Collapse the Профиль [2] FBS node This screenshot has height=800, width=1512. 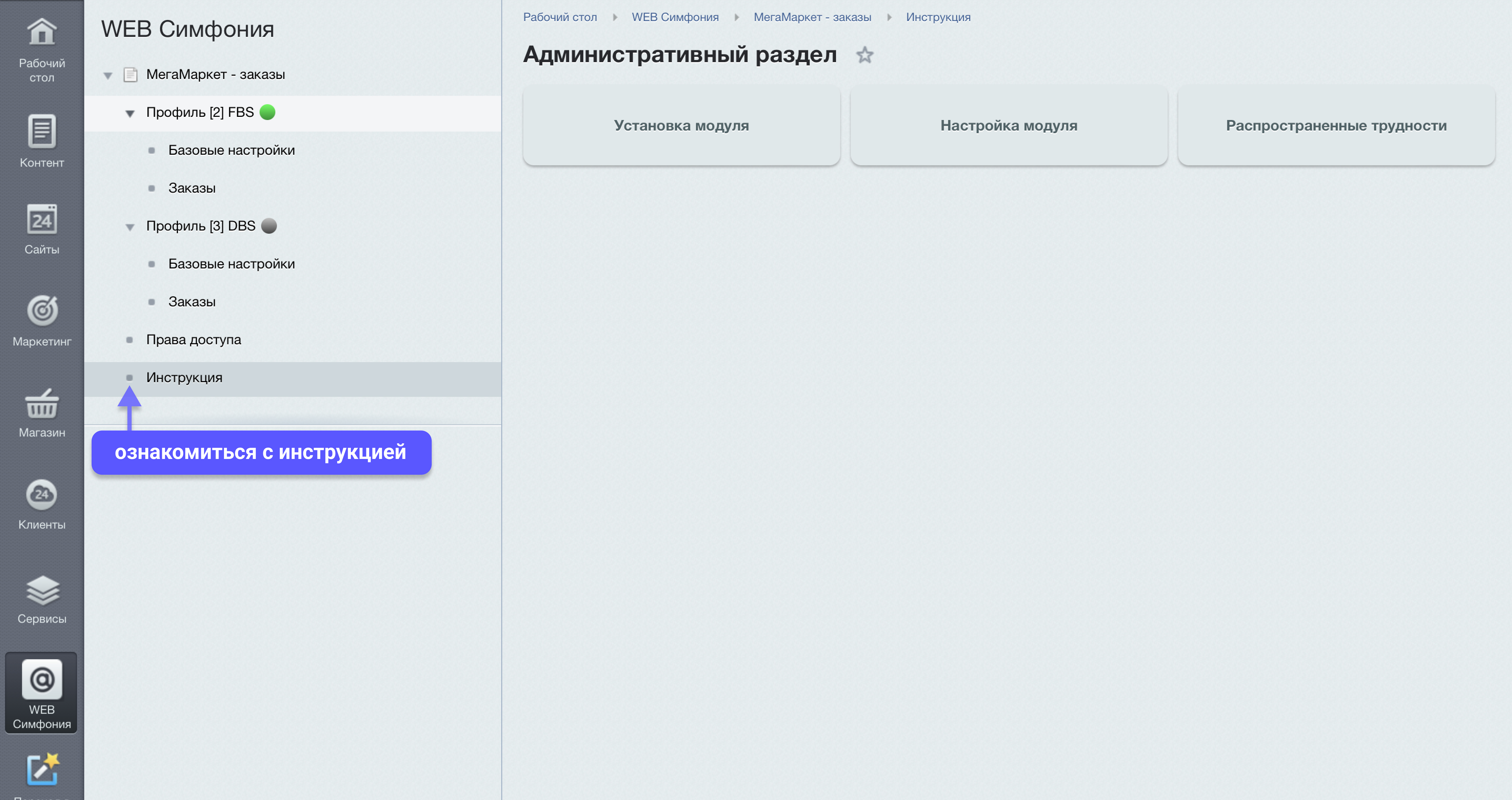[x=130, y=113]
